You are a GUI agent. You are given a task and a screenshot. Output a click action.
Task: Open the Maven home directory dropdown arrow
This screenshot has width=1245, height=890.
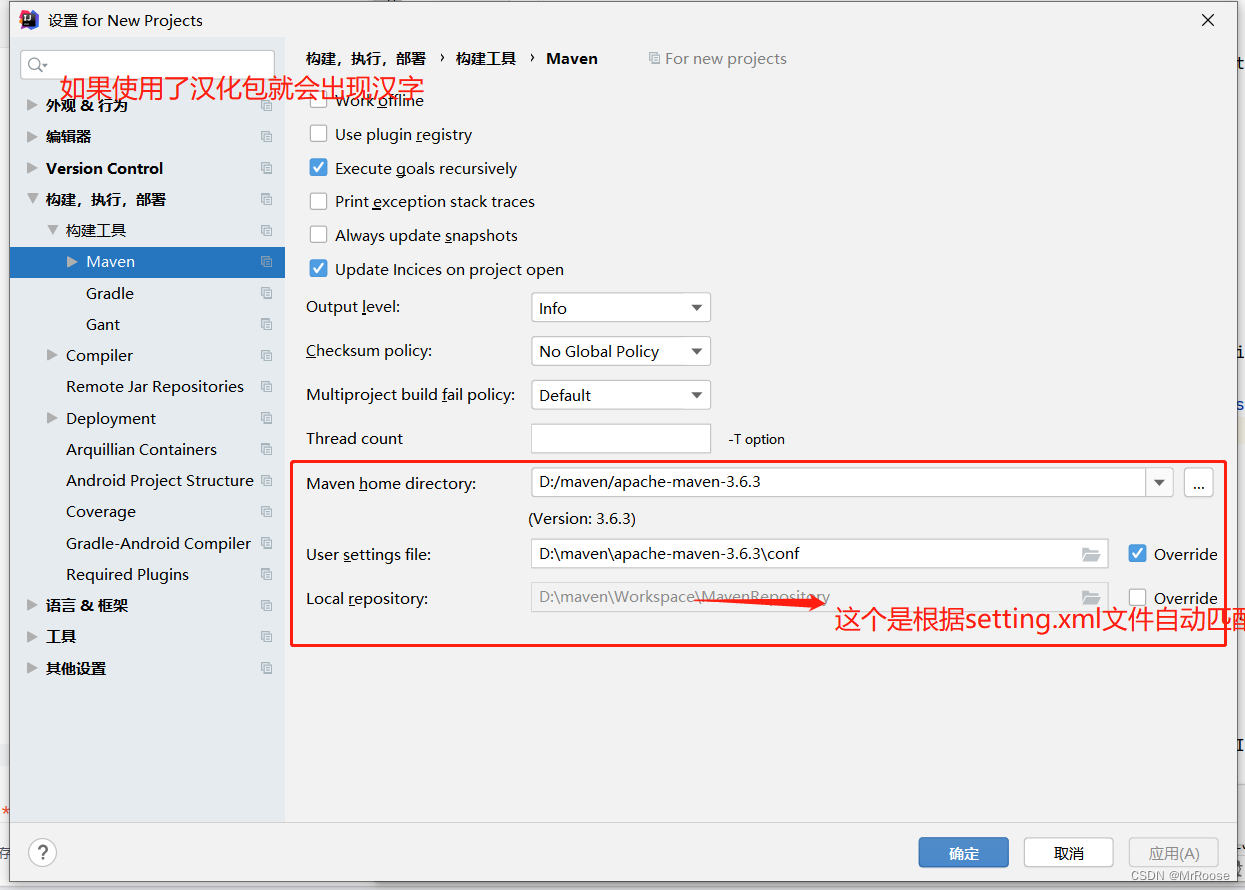(1159, 482)
